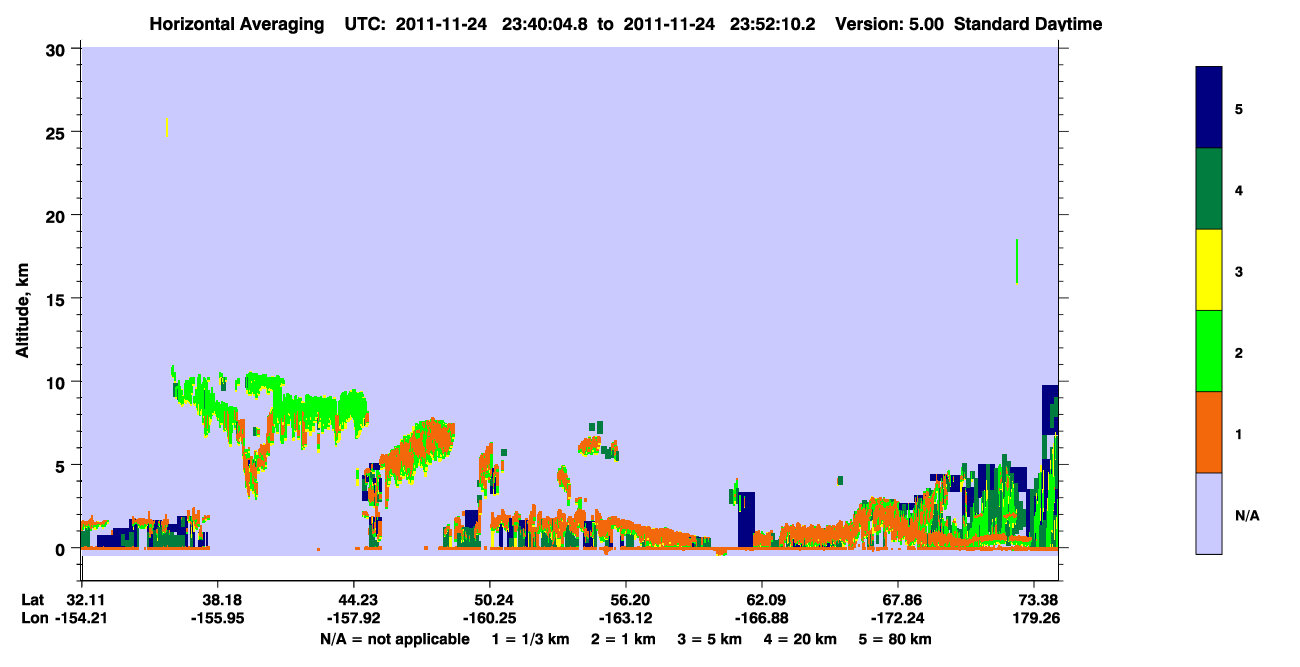Click the altitude tick label 30
Viewport: 1300px width, 667px height.
(58, 49)
